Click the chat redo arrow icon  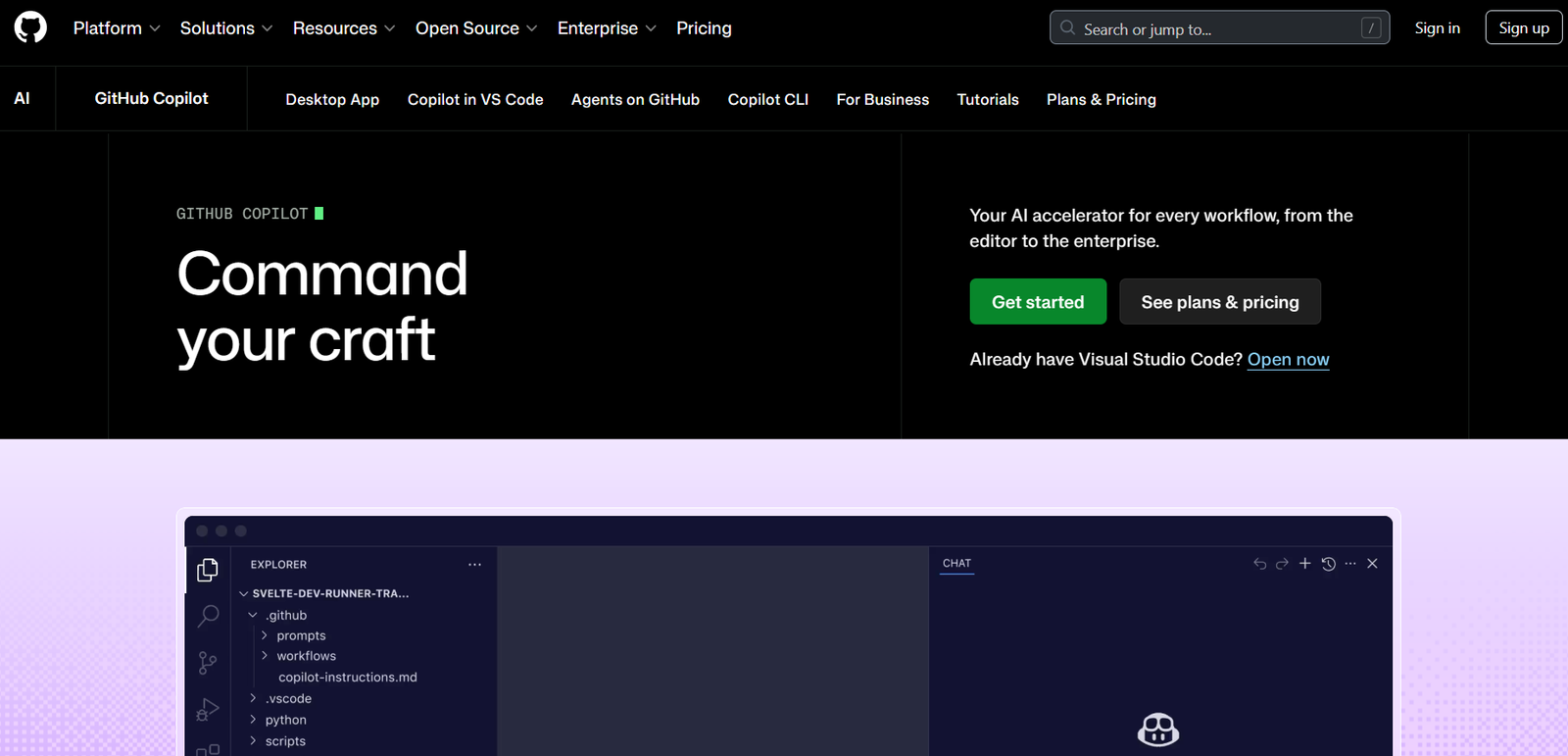click(x=1282, y=564)
